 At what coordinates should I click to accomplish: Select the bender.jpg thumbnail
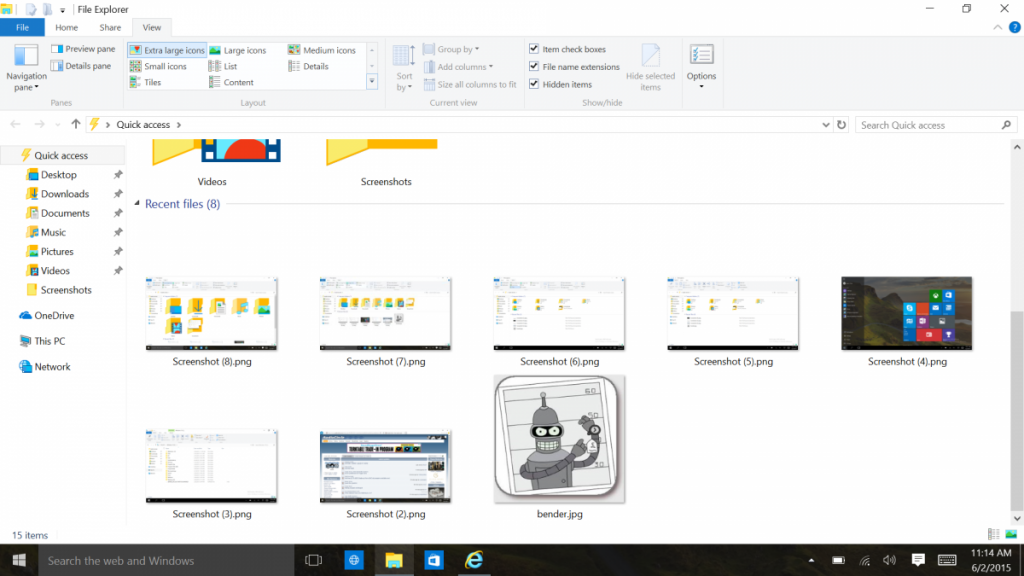(560, 439)
